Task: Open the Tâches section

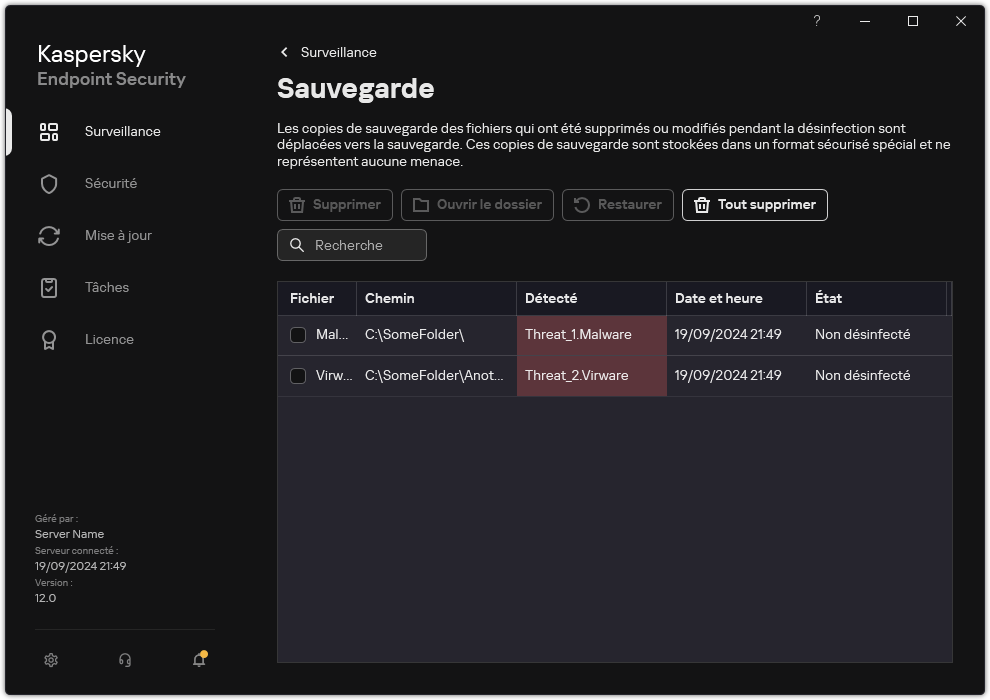Action: pos(106,288)
